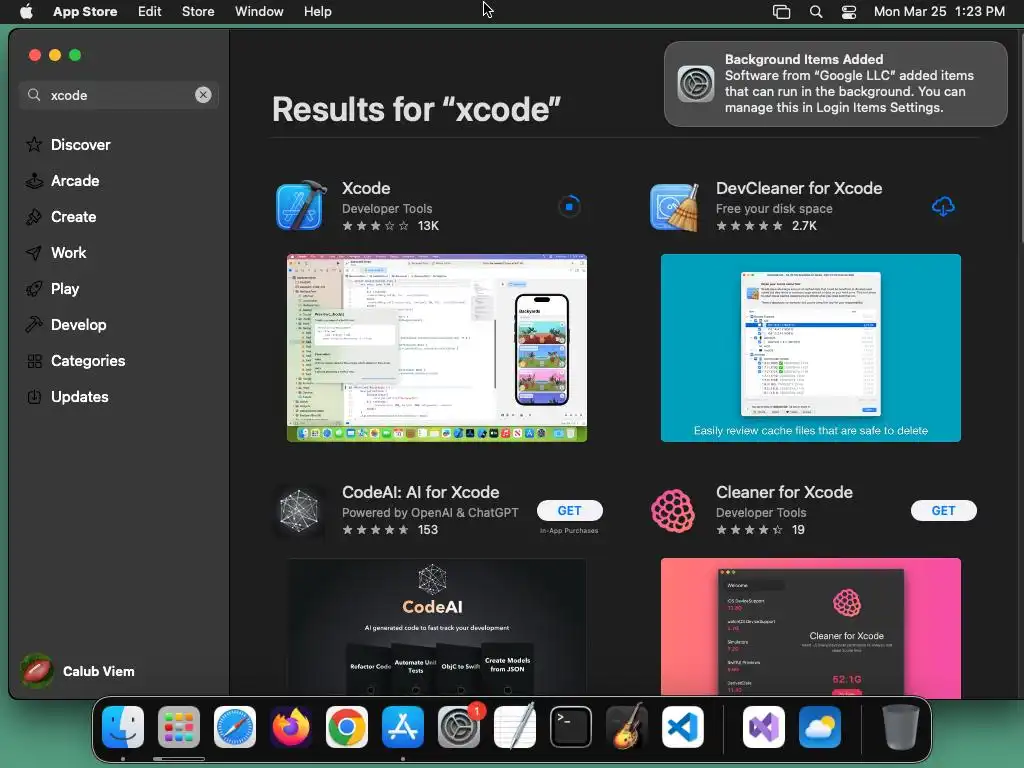Redownload DevCleaner for Xcode via cloud icon
The image size is (1024, 768).
(x=943, y=206)
